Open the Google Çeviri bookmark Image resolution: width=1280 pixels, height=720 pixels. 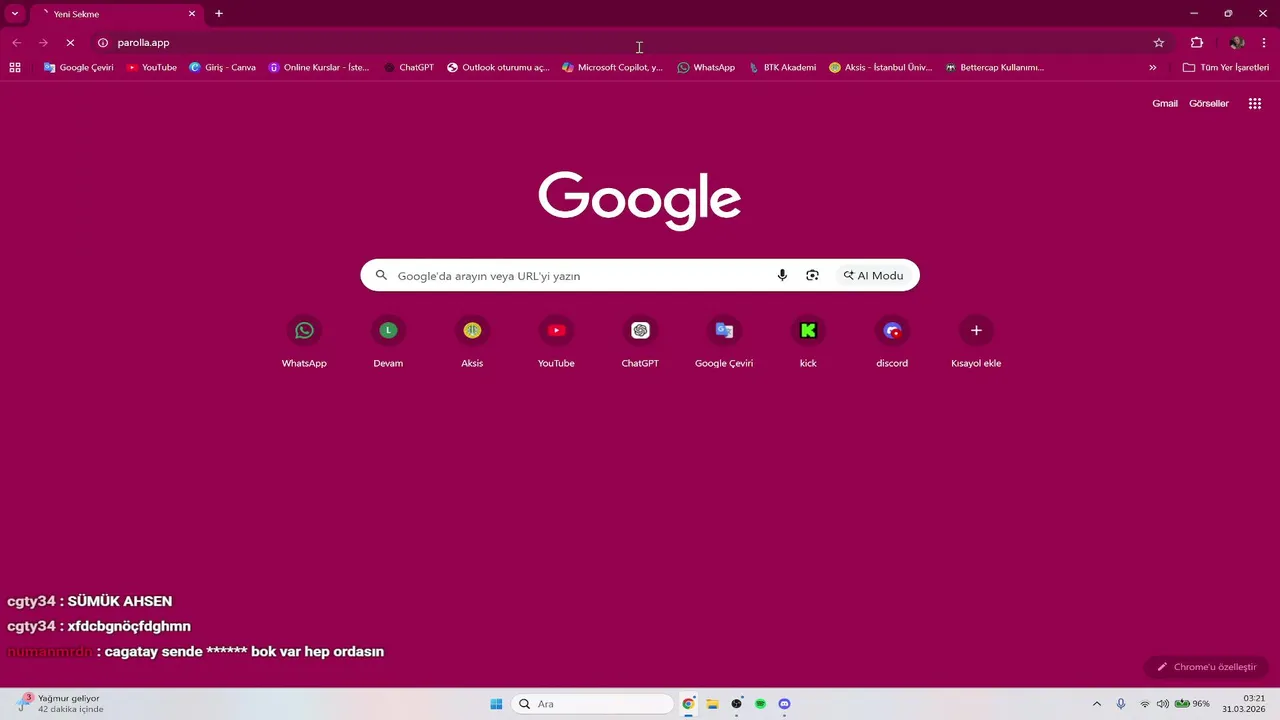(78, 68)
